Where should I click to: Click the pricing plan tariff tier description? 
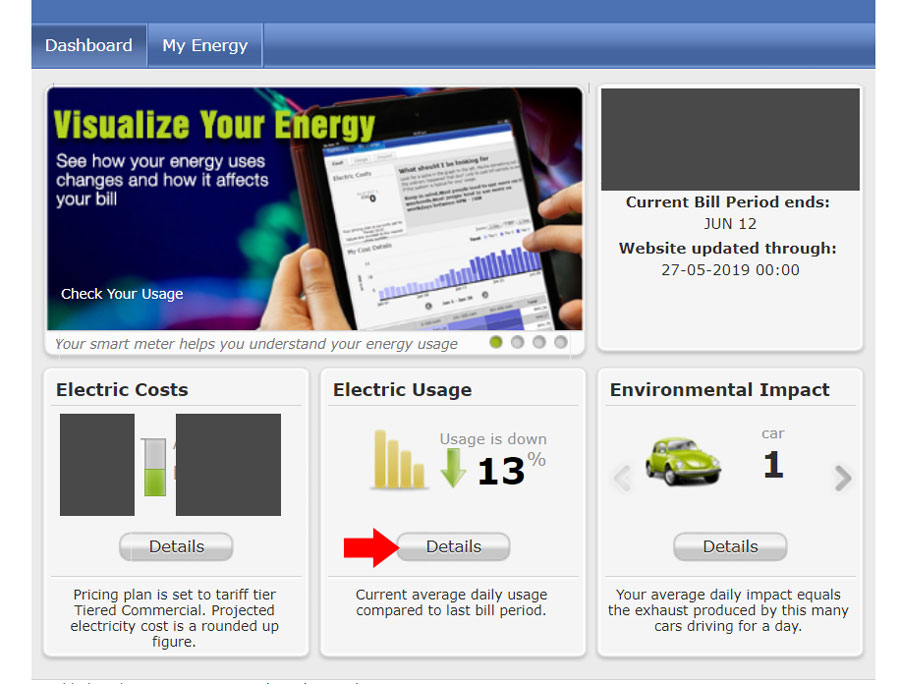[x=174, y=618]
